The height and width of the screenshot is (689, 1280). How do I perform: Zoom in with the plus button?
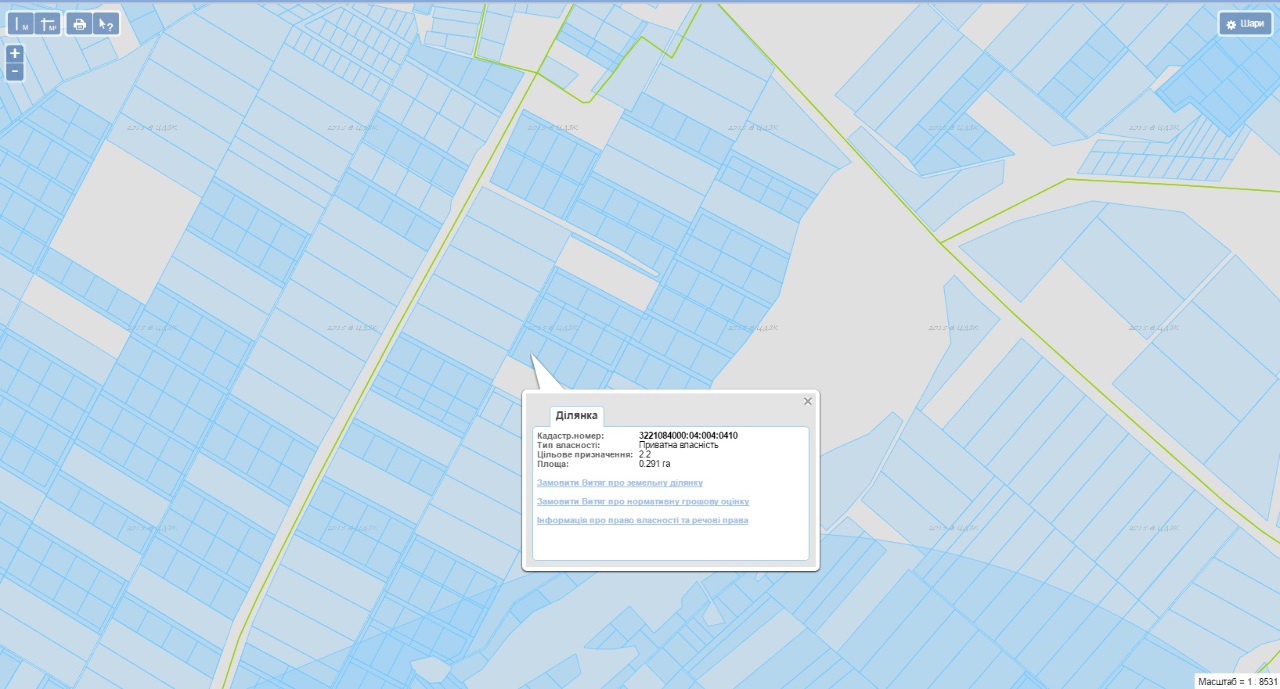[x=14, y=54]
